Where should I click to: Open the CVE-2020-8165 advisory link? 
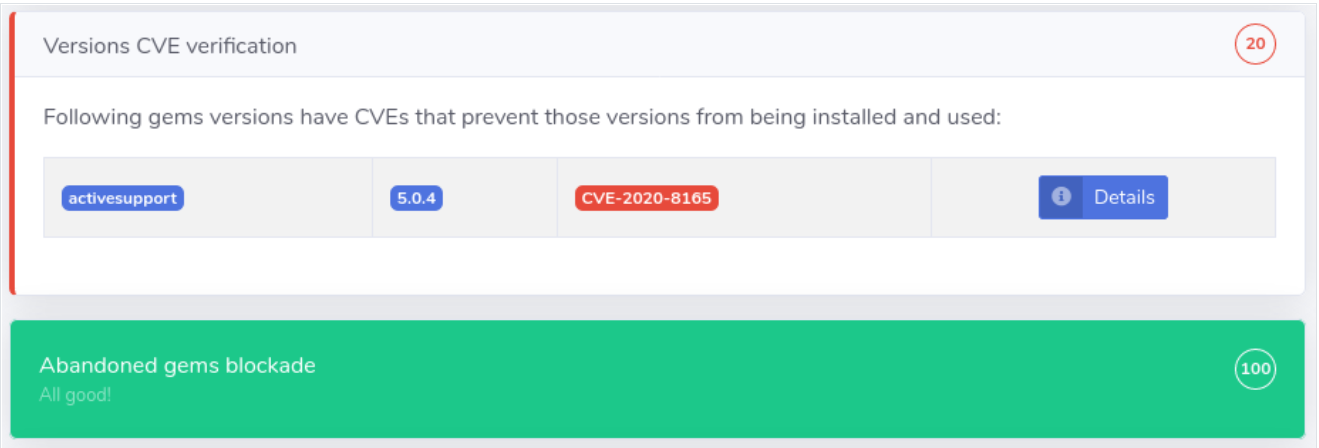tap(646, 198)
